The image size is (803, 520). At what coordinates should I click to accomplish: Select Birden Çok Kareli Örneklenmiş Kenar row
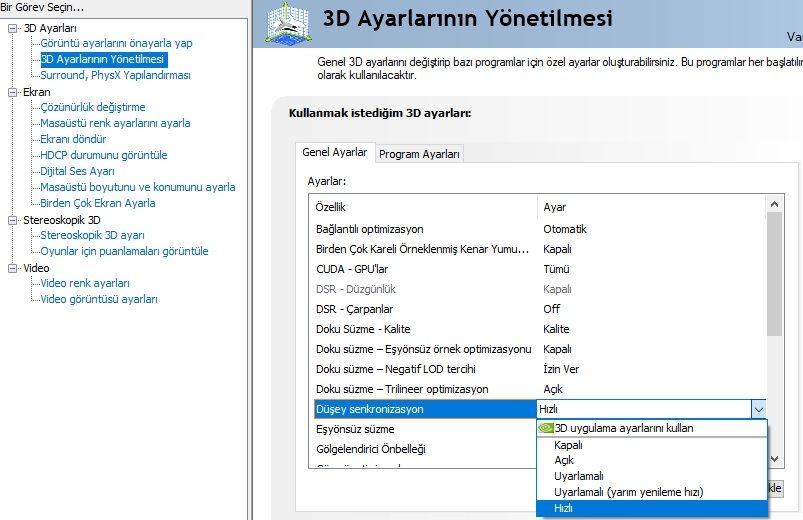(x=538, y=249)
